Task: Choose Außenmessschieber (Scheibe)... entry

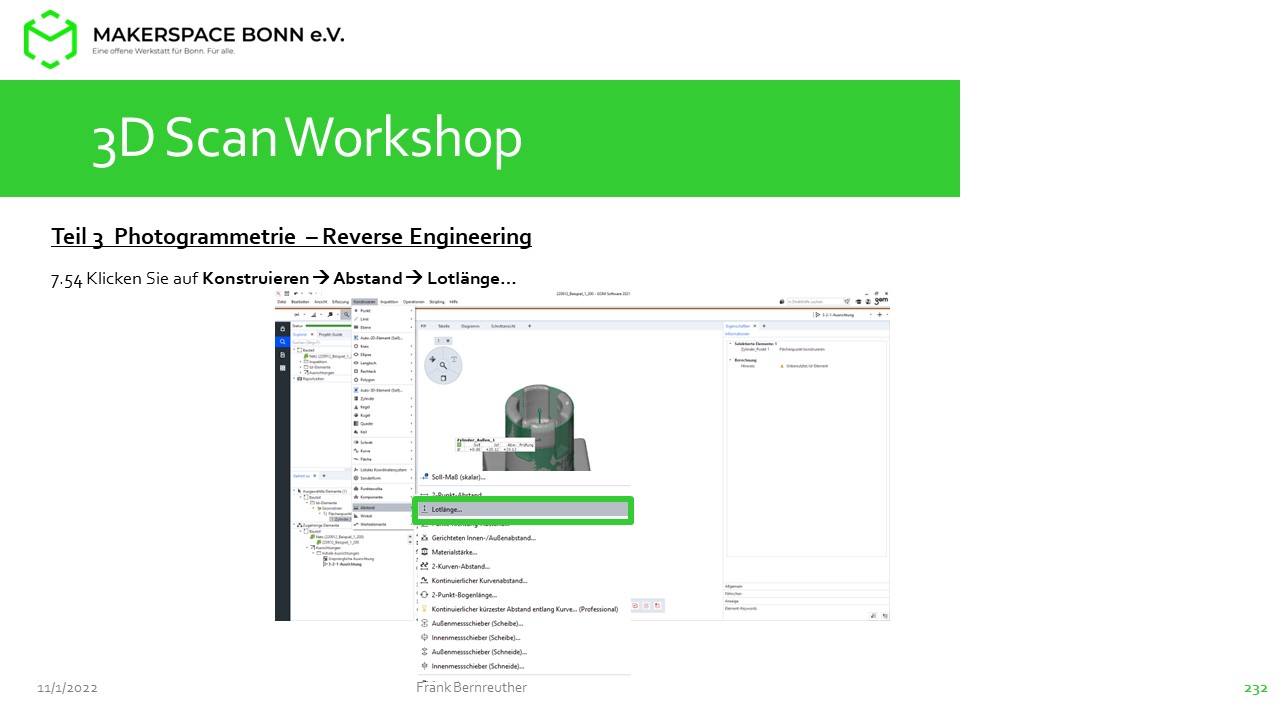Action: click(522, 623)
